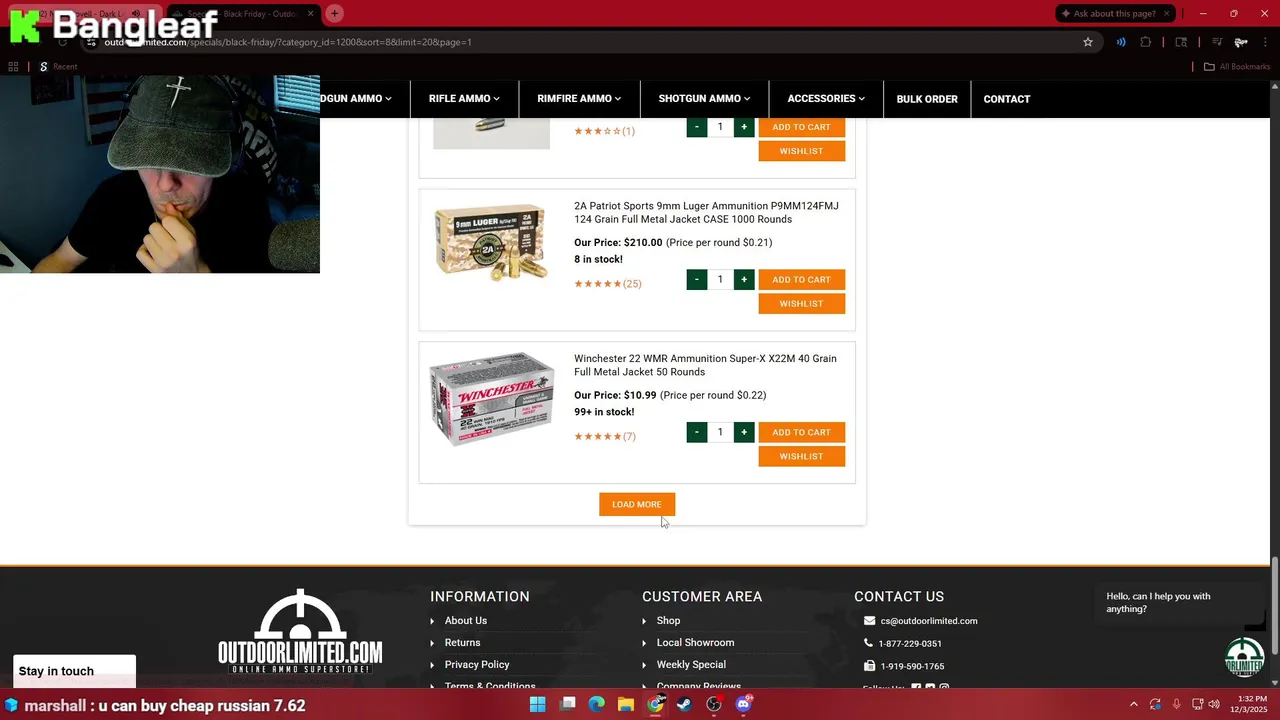Open the Weekly Special footer link

691,665
